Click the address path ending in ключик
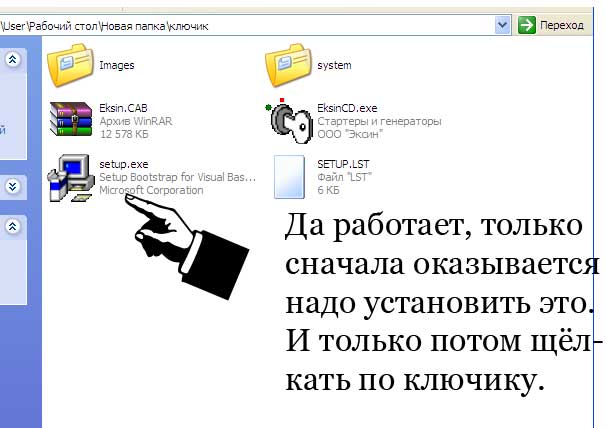 (105, 26)
